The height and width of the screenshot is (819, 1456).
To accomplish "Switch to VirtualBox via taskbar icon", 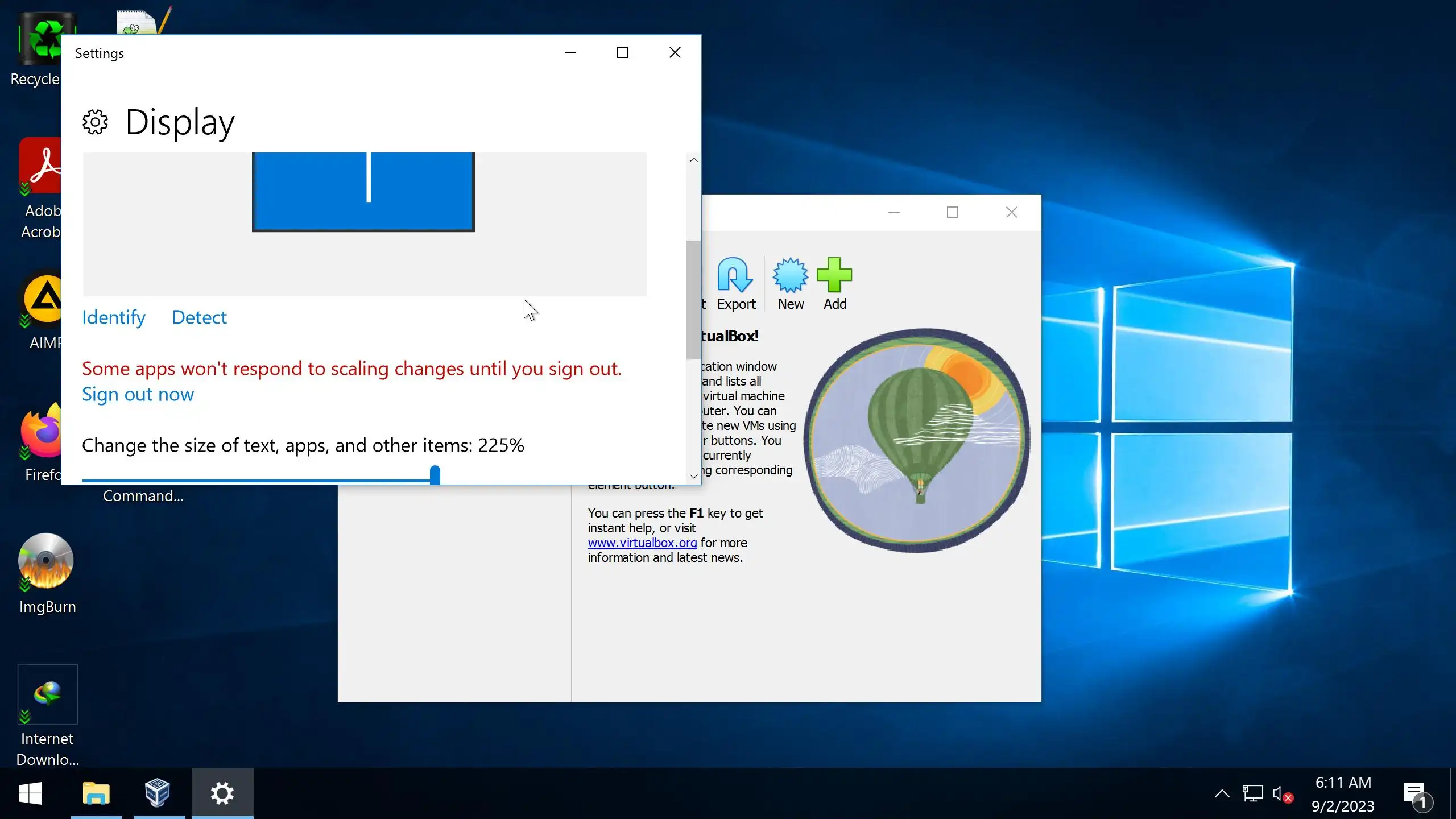I will pos(158,793).
